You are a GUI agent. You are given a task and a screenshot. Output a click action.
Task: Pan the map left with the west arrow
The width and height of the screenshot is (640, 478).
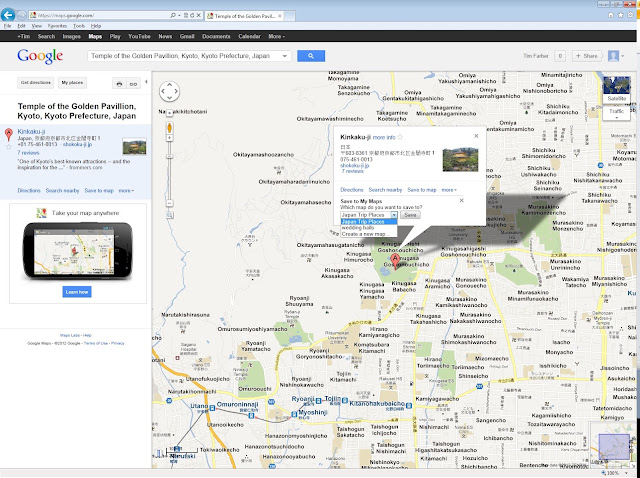(x=162, y=91)
